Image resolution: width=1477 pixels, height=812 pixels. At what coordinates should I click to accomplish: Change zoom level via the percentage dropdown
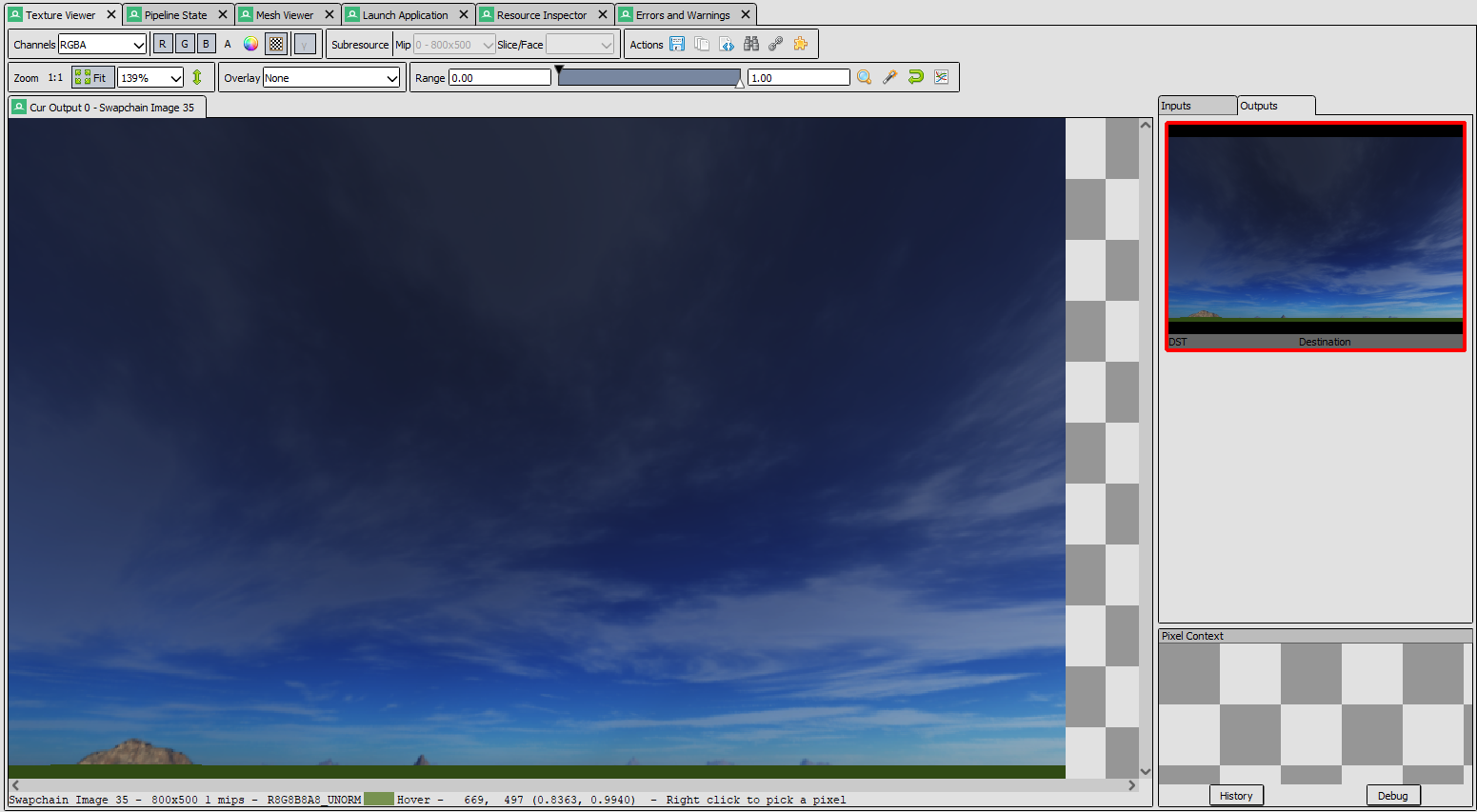(x=150, y=77)
